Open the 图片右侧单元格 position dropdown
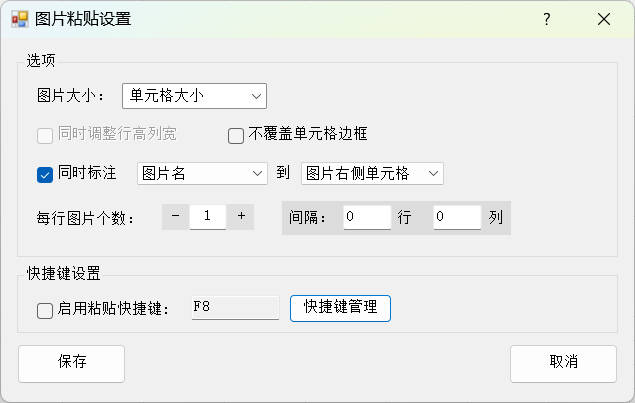Screen dimensions: 635x403 click(x=372, y=174)
